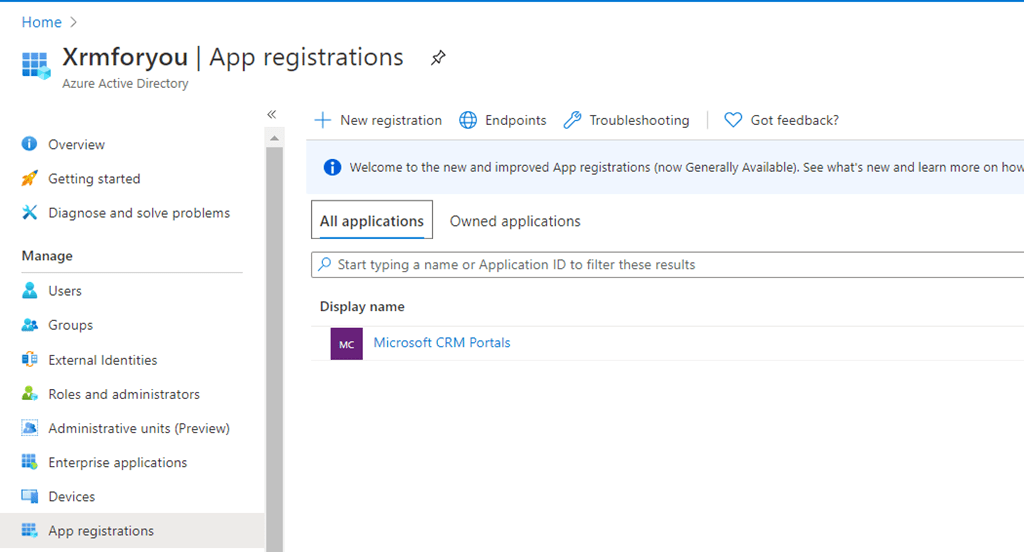Open the Microsoft CRM Portals application link
This screenshot has width=1024, height=552.
coord(442,343)
